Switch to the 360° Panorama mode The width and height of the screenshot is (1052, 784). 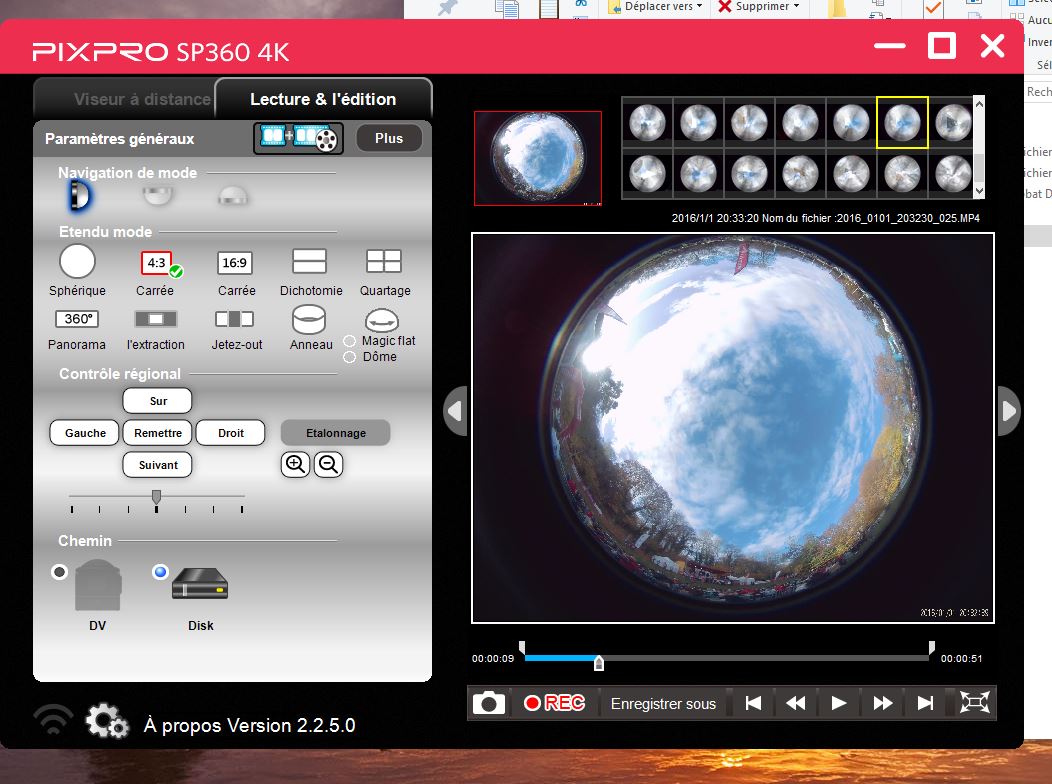pos(77,319)
